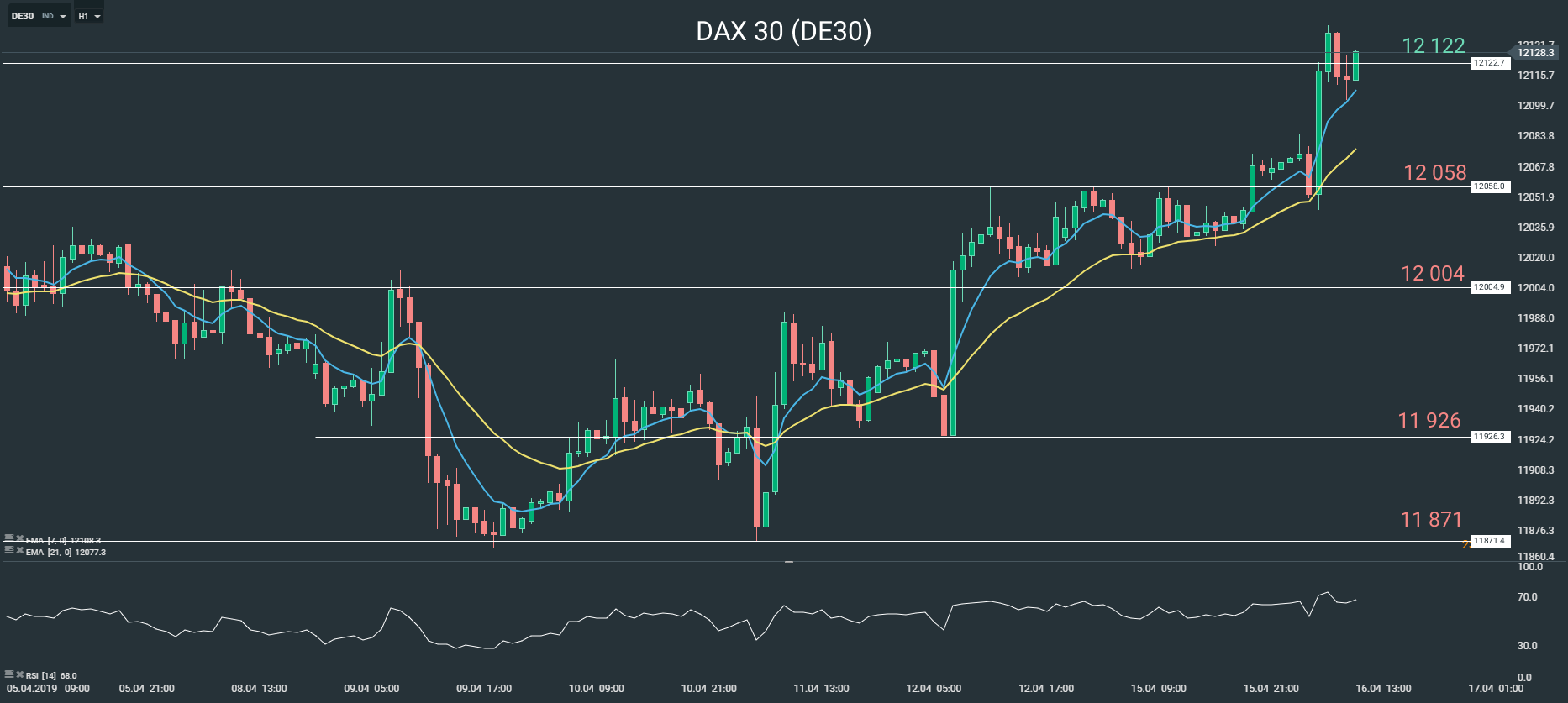
Task: Select the 11926.3 horizontal line label
Action: [x=1489, y=437]
